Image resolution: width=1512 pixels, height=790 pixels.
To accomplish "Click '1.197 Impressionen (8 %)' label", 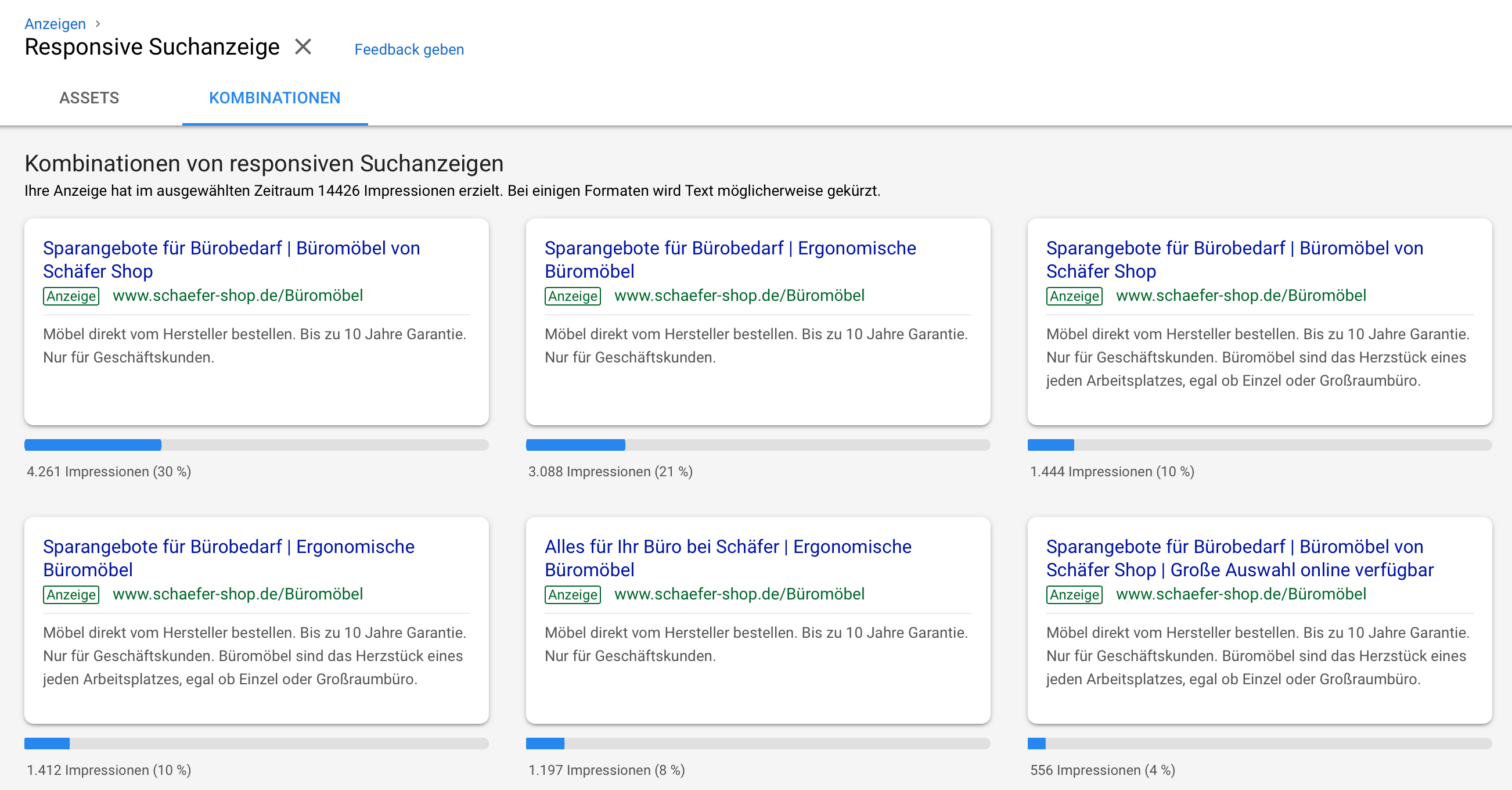I will point(606,770).
